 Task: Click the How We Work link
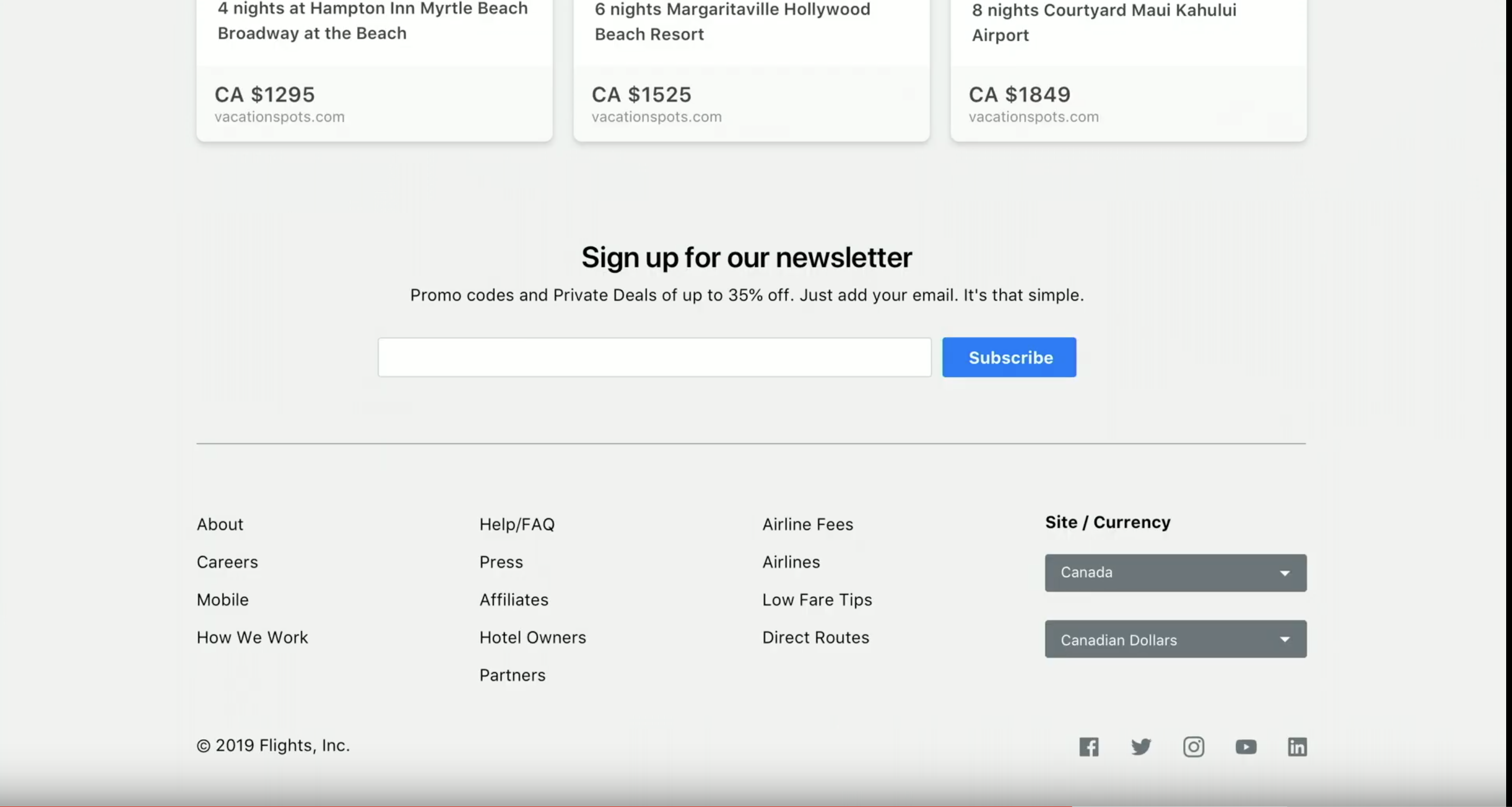tap(252, 638)
